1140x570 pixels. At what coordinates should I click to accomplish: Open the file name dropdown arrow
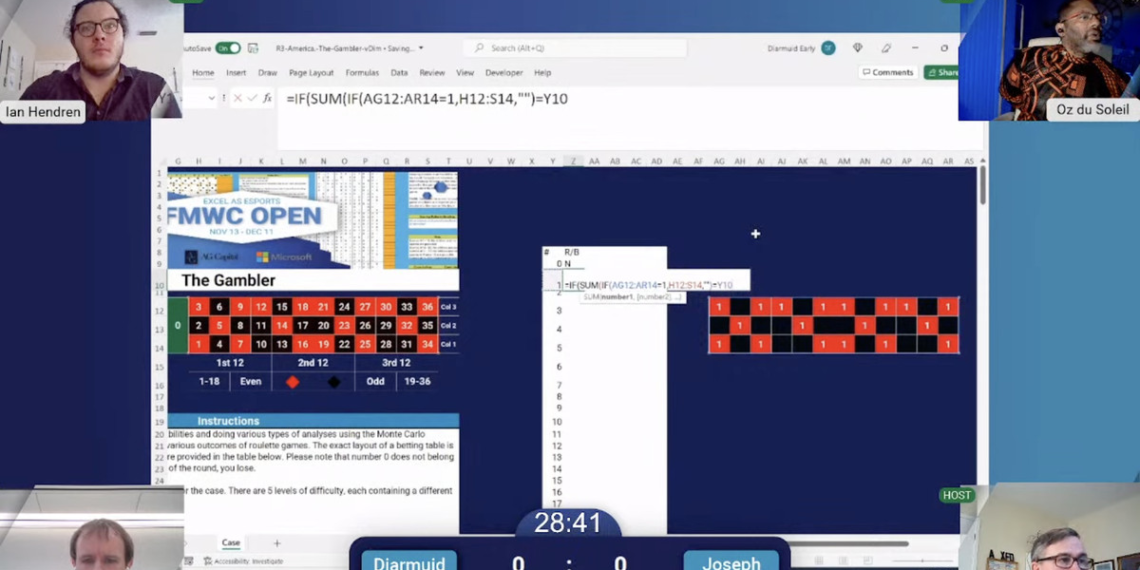421,49
